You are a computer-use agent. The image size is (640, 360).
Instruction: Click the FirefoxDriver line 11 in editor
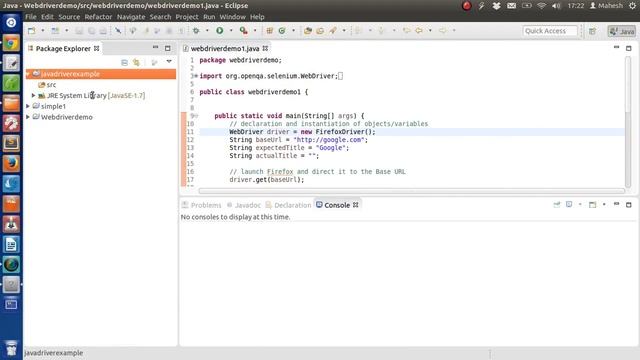click(412, 132)
